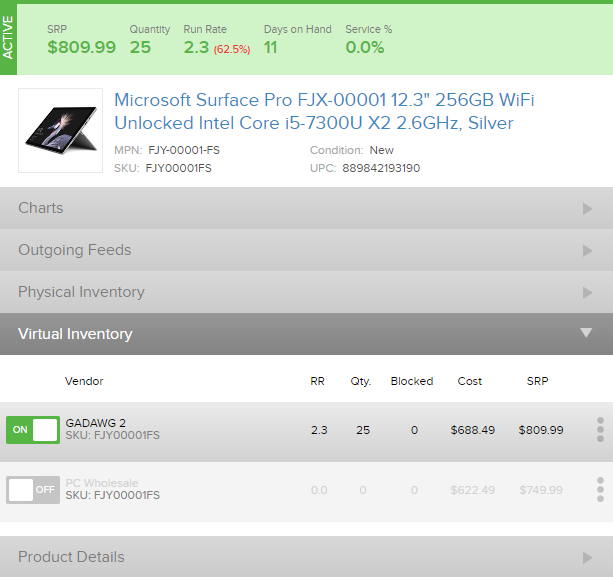This screenshot has width=613, height=577.
Task: Click the GADAWG 2 SRP $809.99
Action: point(541,430)
